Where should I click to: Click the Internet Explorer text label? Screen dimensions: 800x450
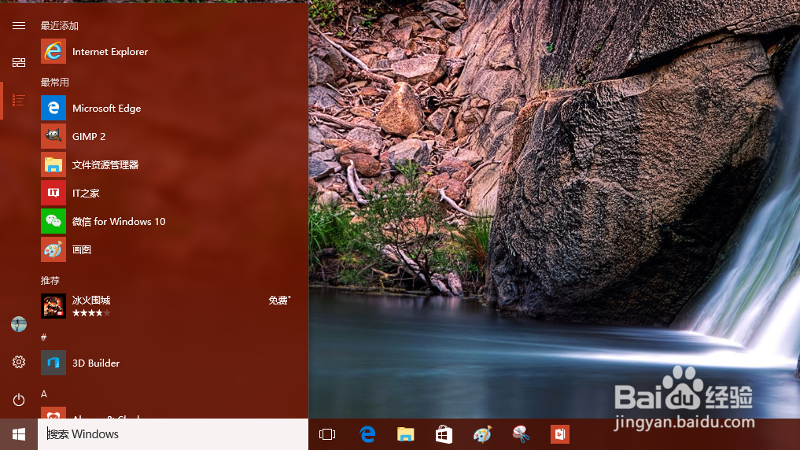(x=110, y=52)
